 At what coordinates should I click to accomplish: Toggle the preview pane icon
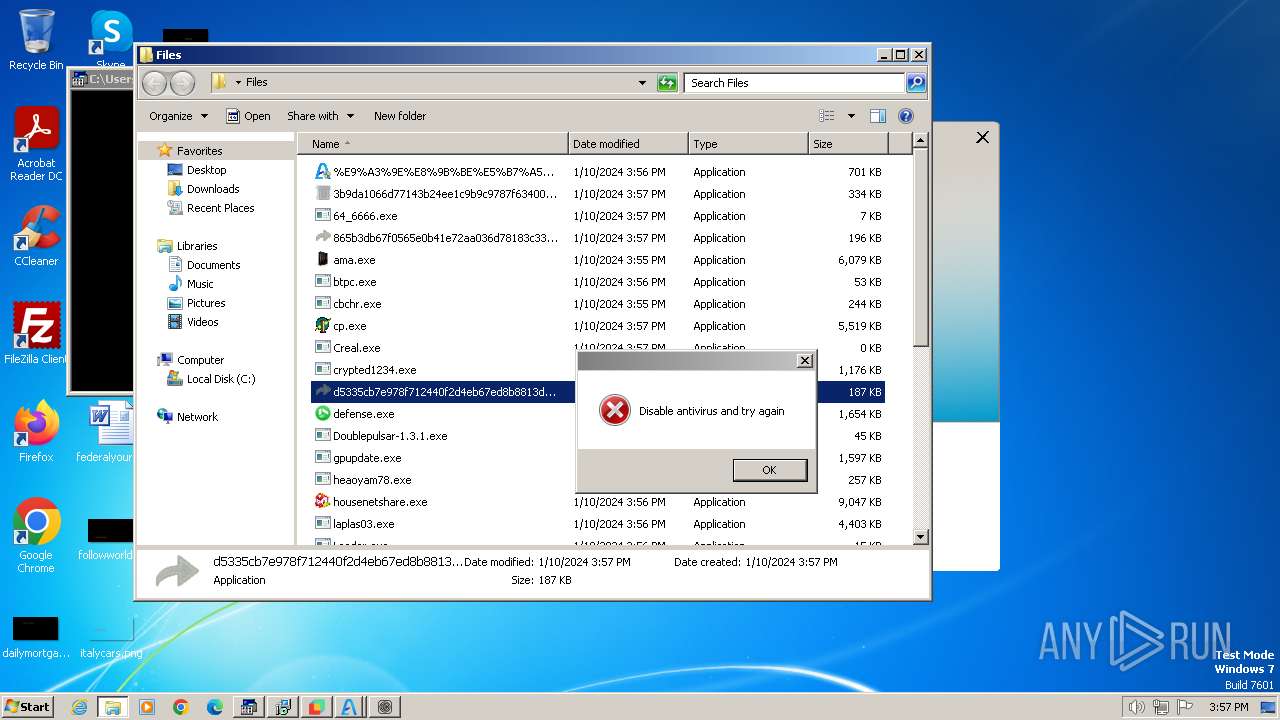tap(878, 116)
